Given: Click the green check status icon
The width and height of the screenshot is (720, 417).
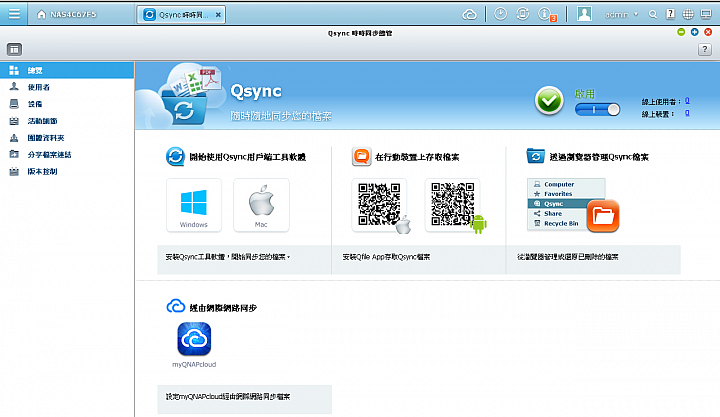Looking at the screenshot, I should (x=549, y=101).
